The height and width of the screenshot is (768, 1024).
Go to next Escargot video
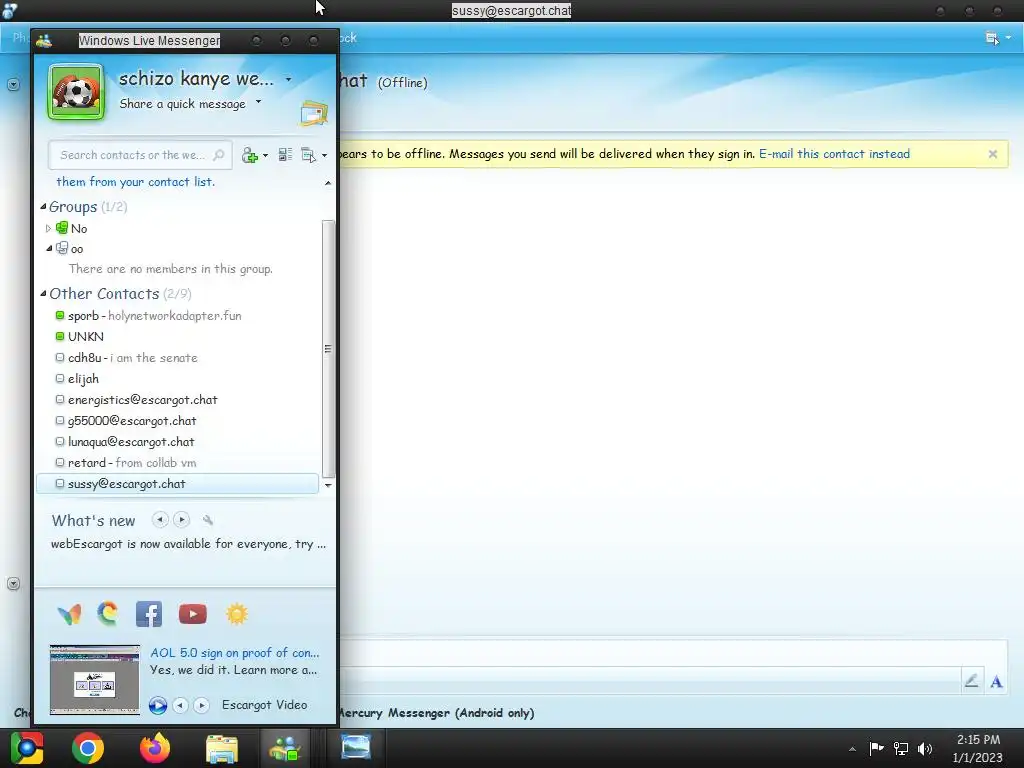point(201,705)
